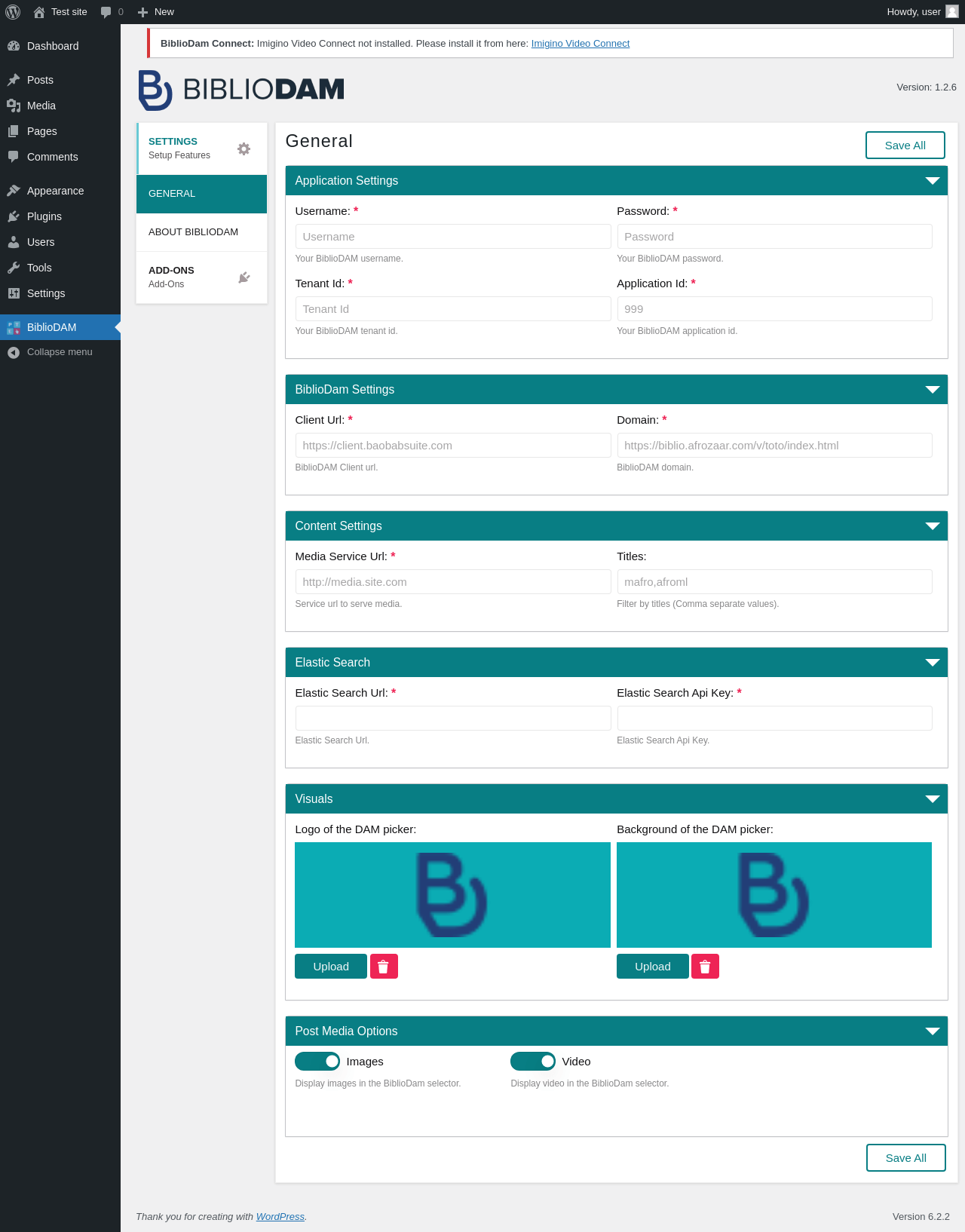Click the Titles filter input field
The width and height of the screenshot is (965, 1232).
click(774, 582)
